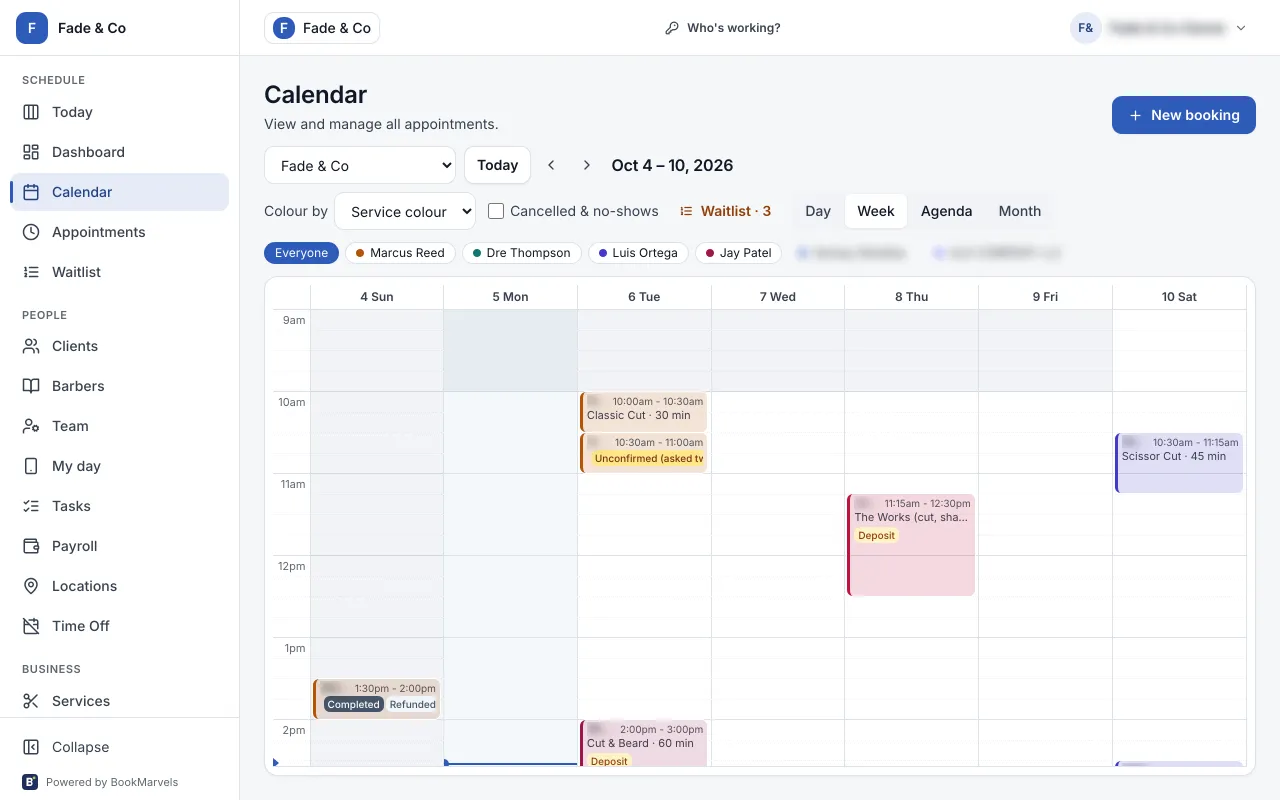Open the 10:00am Classic Cut appointment
This screenshot has height=800, width=1280.
coord(643,412)
